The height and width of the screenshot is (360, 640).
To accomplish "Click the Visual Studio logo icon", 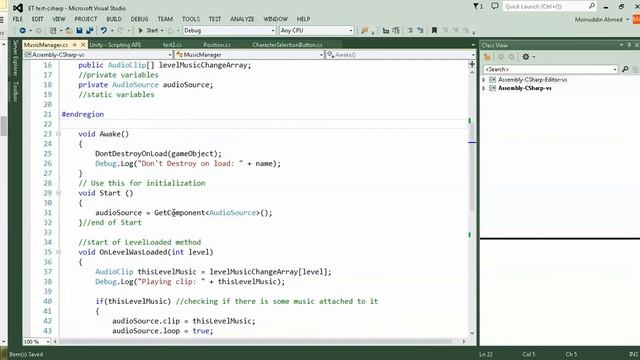I will click(x=18, y=8).
